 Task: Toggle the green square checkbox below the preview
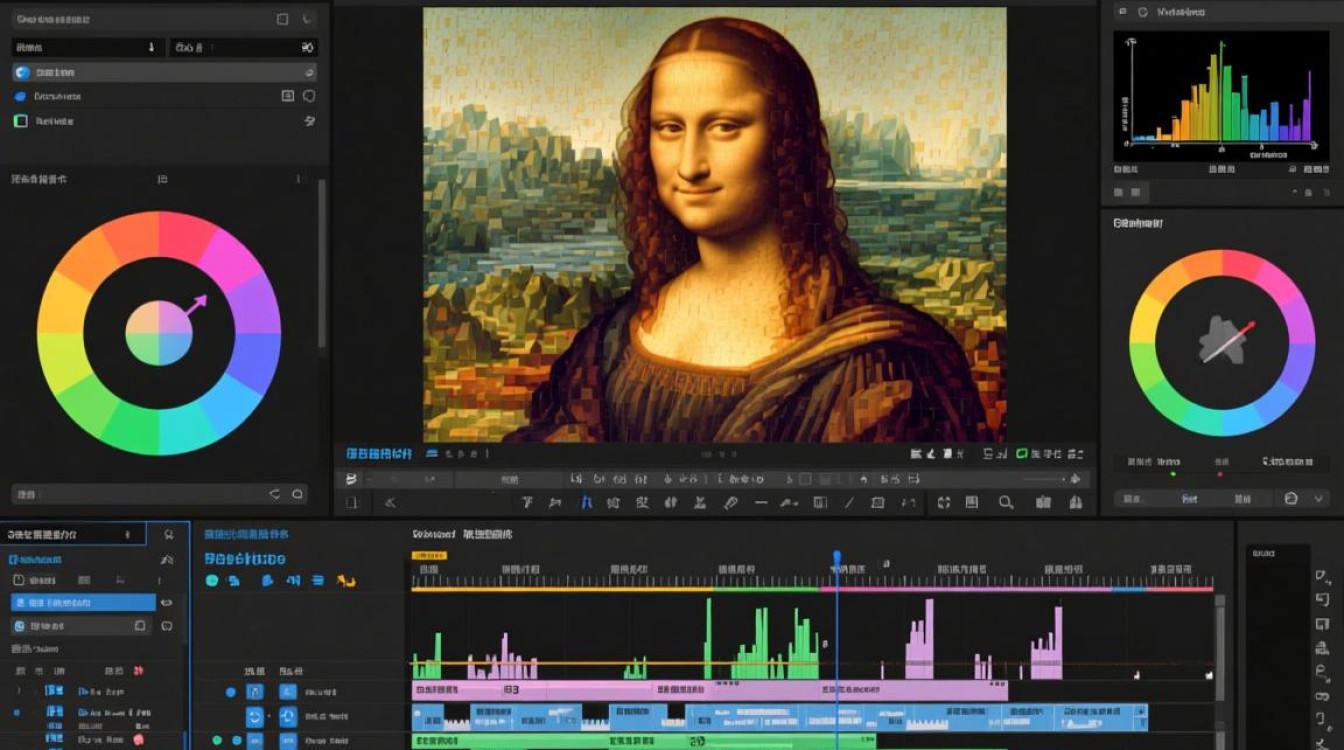(x=1022, y=454)
